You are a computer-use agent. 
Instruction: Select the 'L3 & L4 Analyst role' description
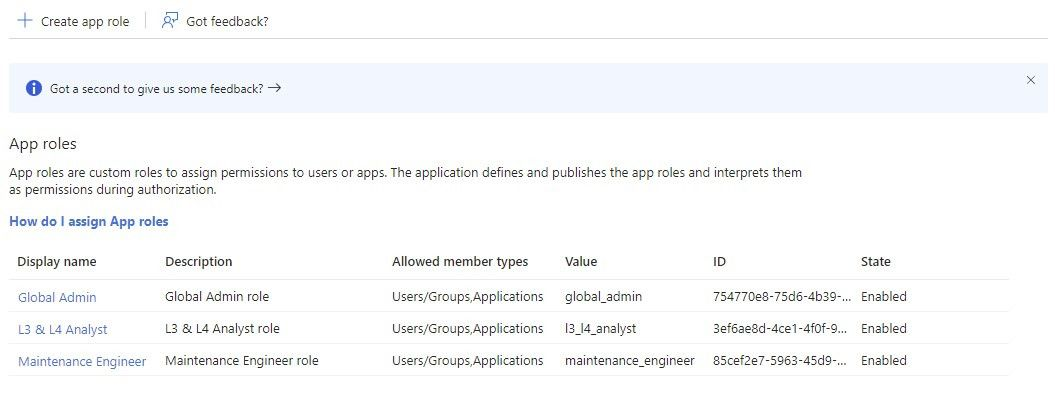(x=222, y=329)
